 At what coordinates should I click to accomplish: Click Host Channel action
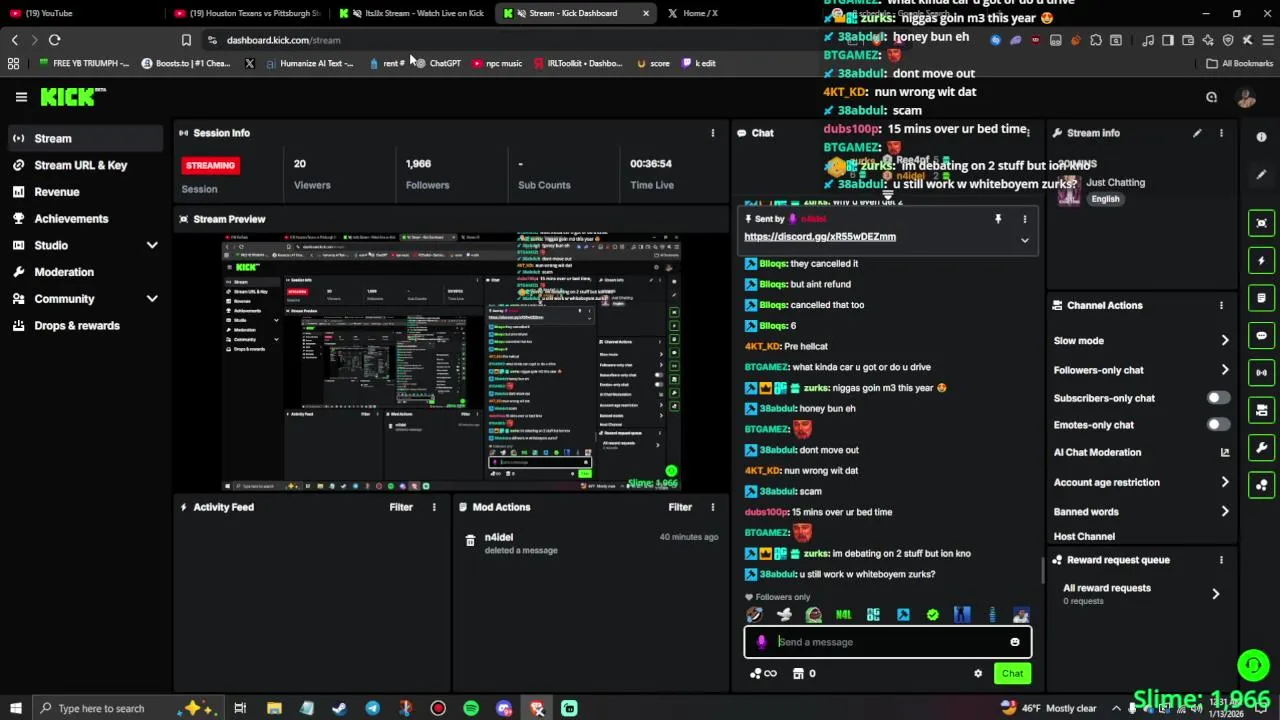click(1084, 536)
